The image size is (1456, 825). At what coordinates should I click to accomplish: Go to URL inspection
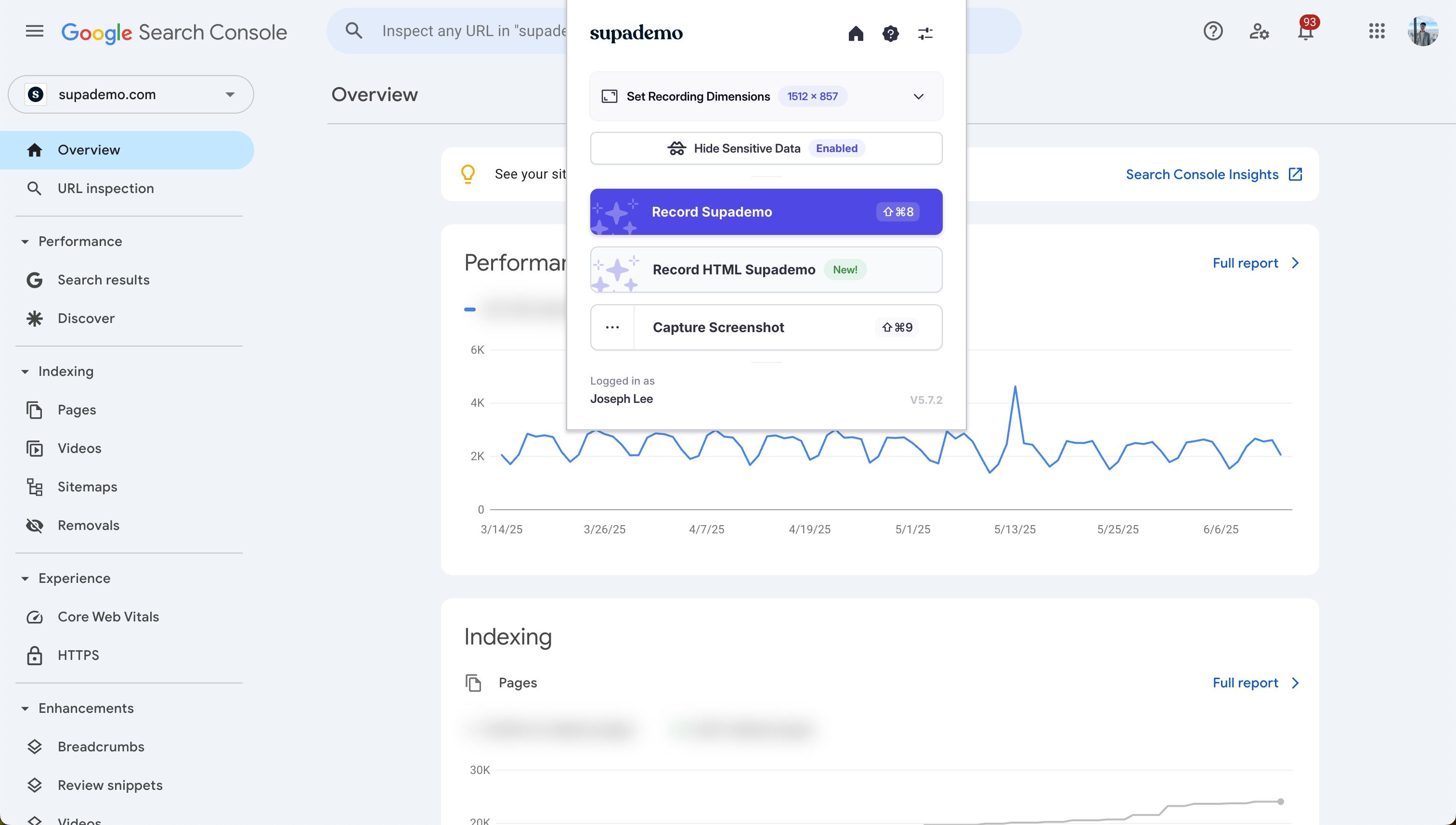coord(127,188)
